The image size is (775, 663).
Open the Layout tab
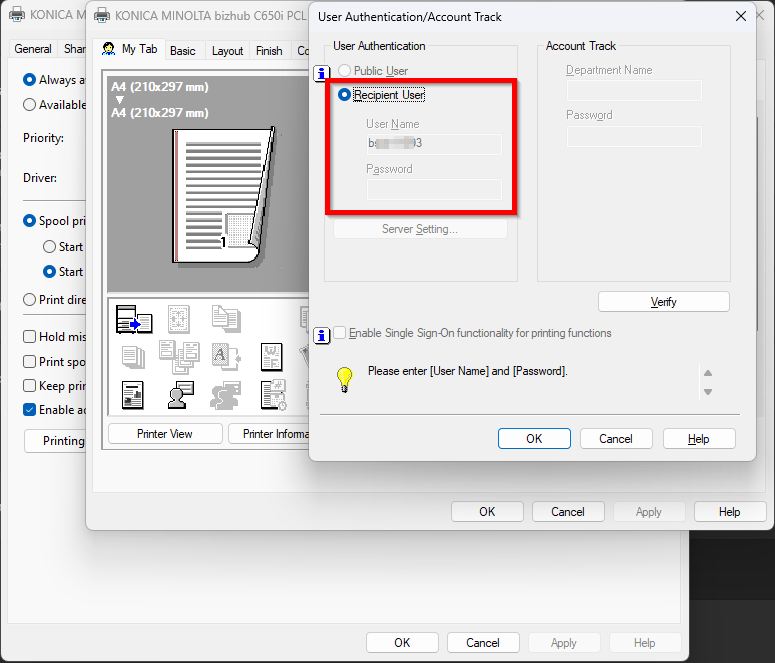click(x=227, y=51)
